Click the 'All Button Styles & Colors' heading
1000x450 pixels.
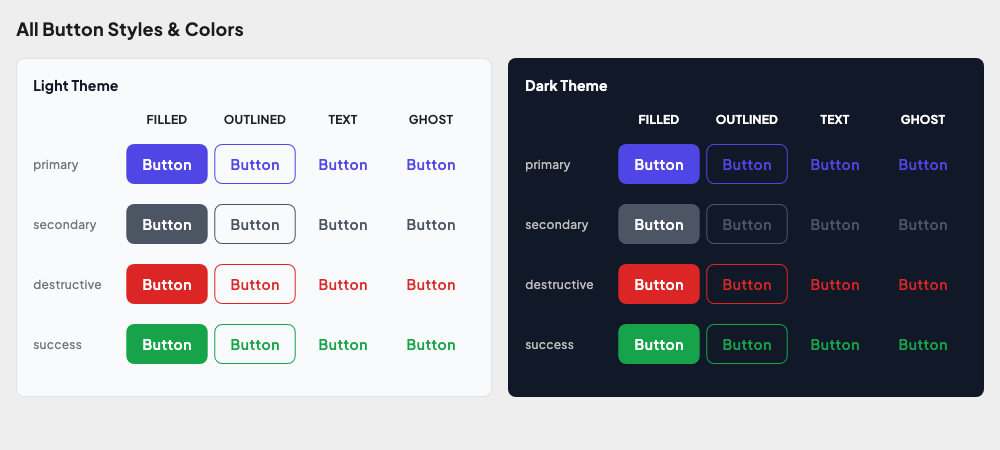(x=130, y=29)
